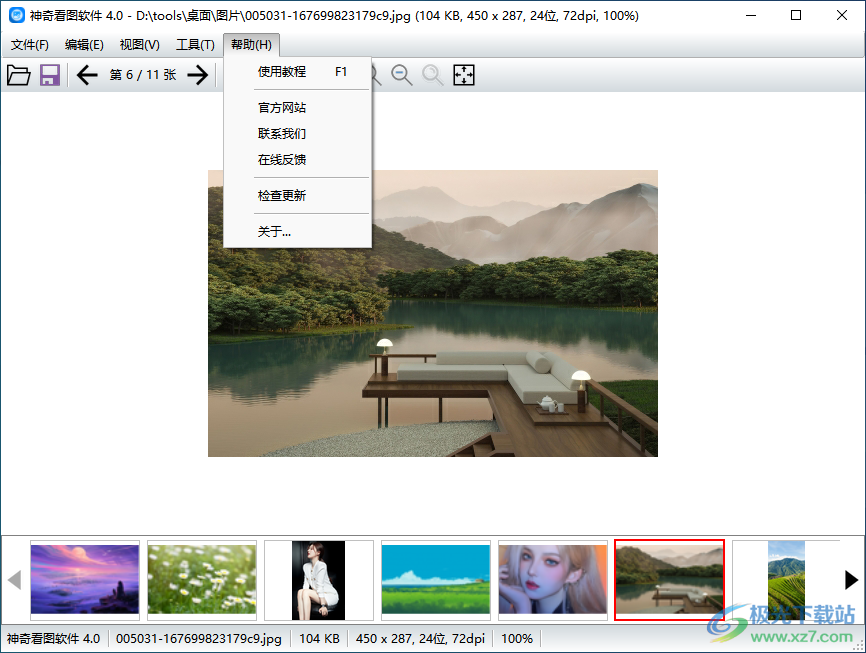This screenshot has width=866, height=653.
Task: Select the white daisies thumbnail
Action: 202,580
